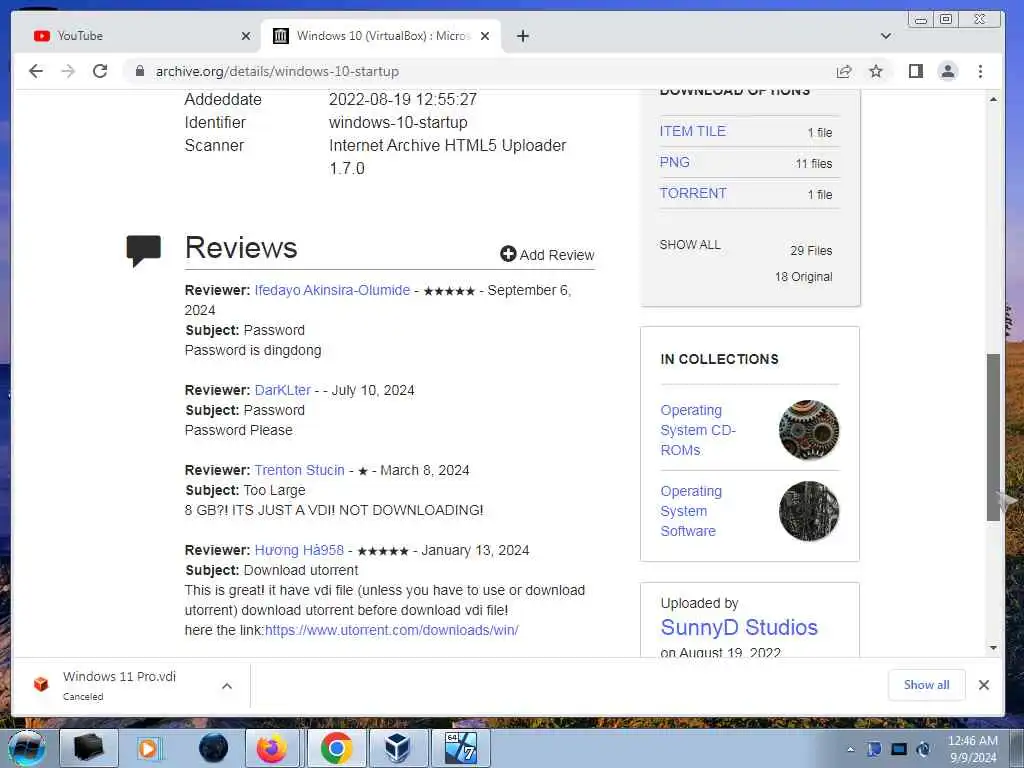Show all downloads
Viewport: 1024px width, 768px height.
pos(926,684)
